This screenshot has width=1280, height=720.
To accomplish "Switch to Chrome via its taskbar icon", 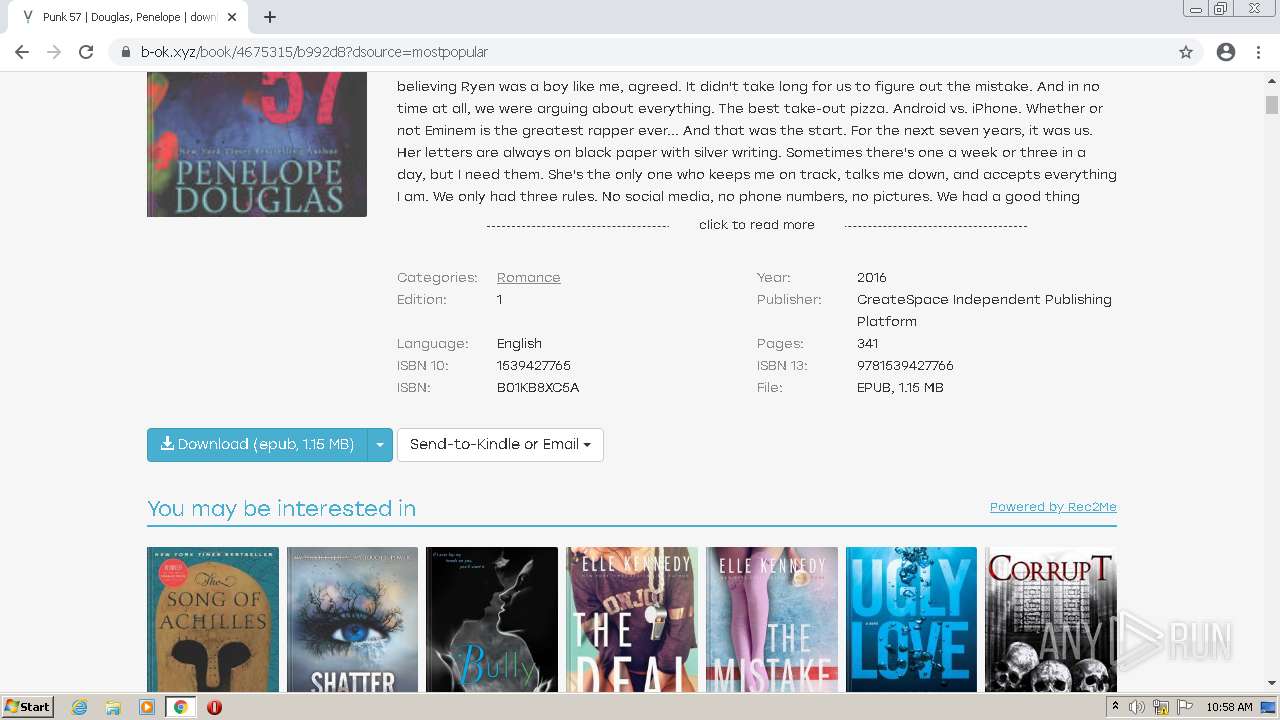I will 180,707.
